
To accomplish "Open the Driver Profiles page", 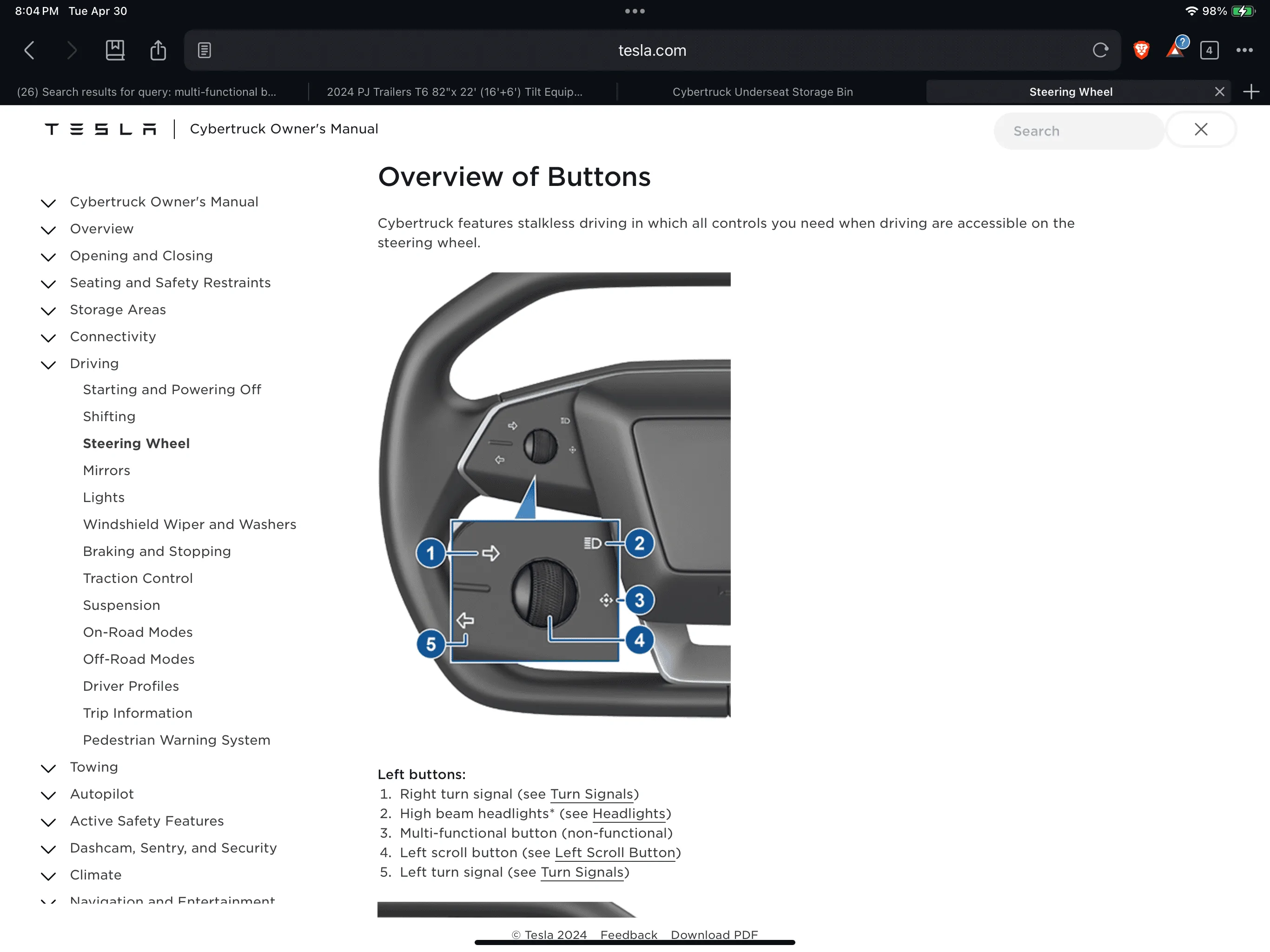I will pos(131,686).
